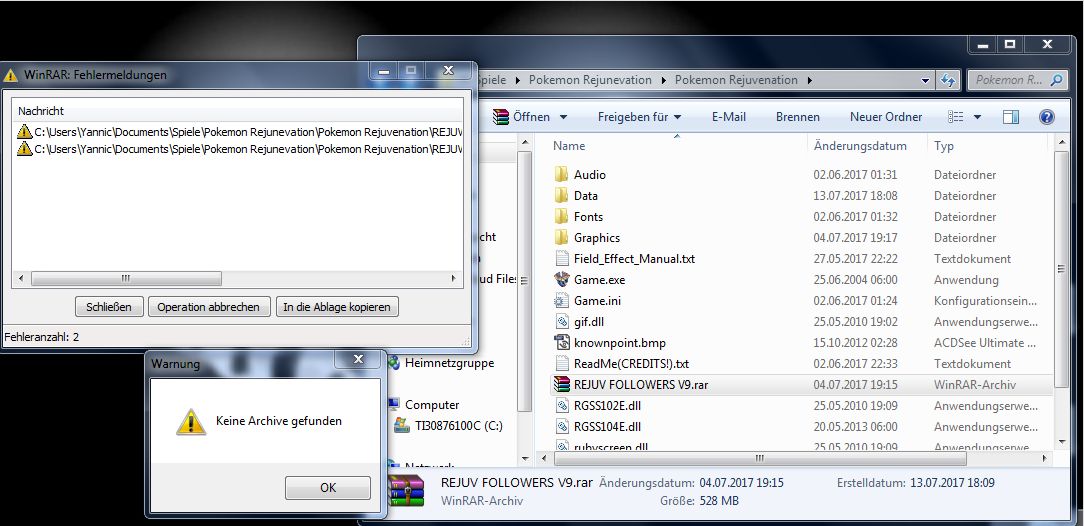Select the Audio folder icon
Viewport: 1084px width, 526px height.
[561, 175]
